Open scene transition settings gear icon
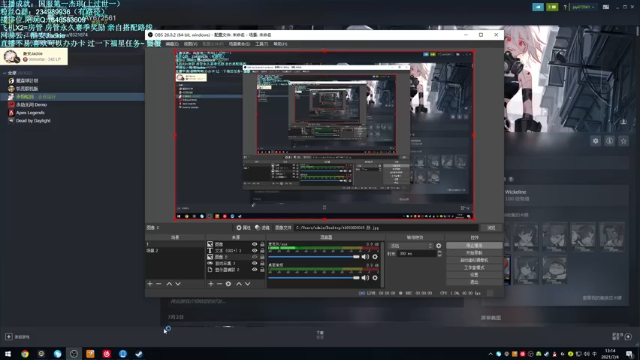This screenshot has width=640, height=360. pos(438,246)
